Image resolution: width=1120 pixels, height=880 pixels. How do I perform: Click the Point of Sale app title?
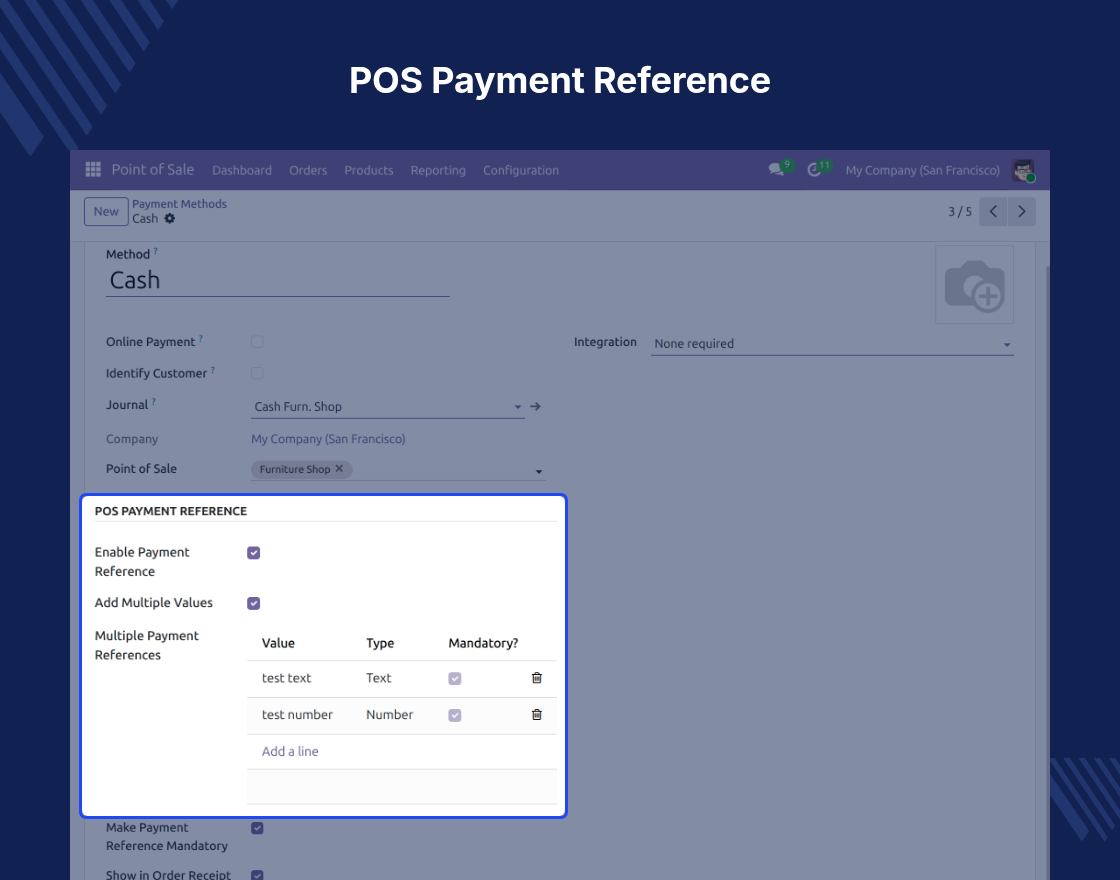point(153,169)
